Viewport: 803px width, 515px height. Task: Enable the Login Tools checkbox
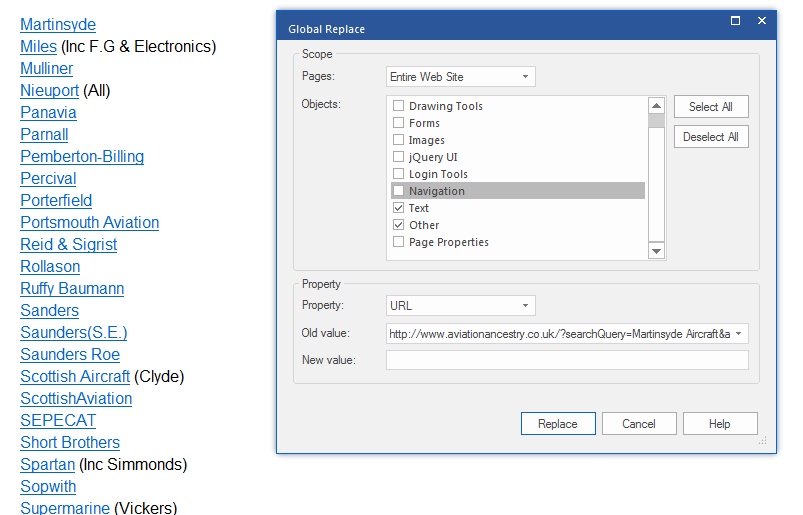pyautogui.click(x=398, y=174)
